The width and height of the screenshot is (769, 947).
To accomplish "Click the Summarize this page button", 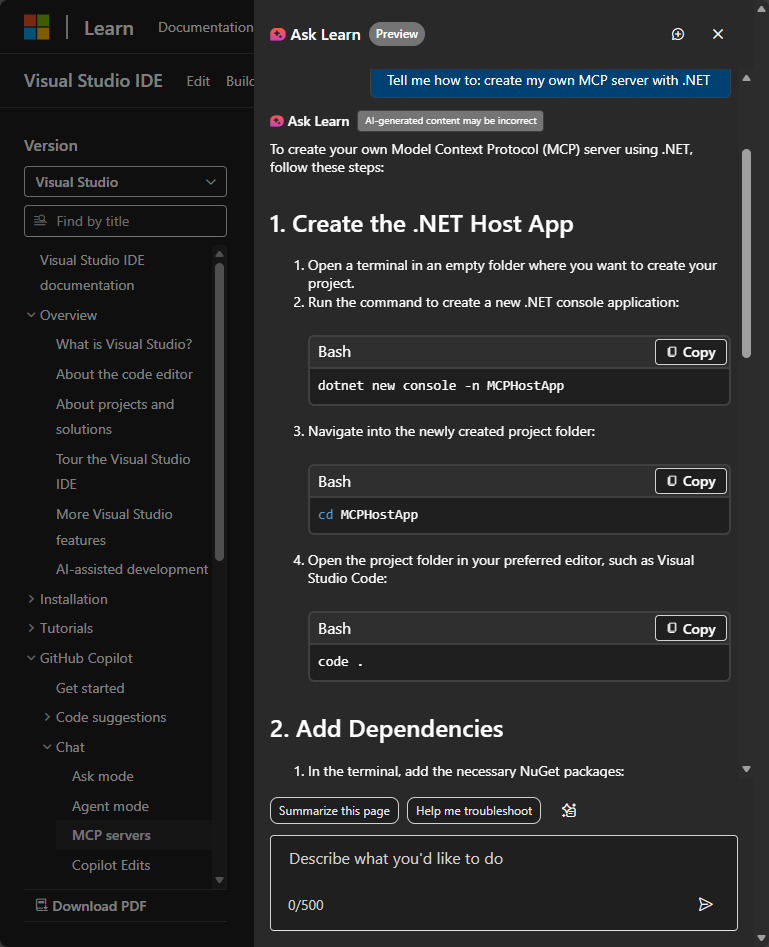I will tap(334, 810).
